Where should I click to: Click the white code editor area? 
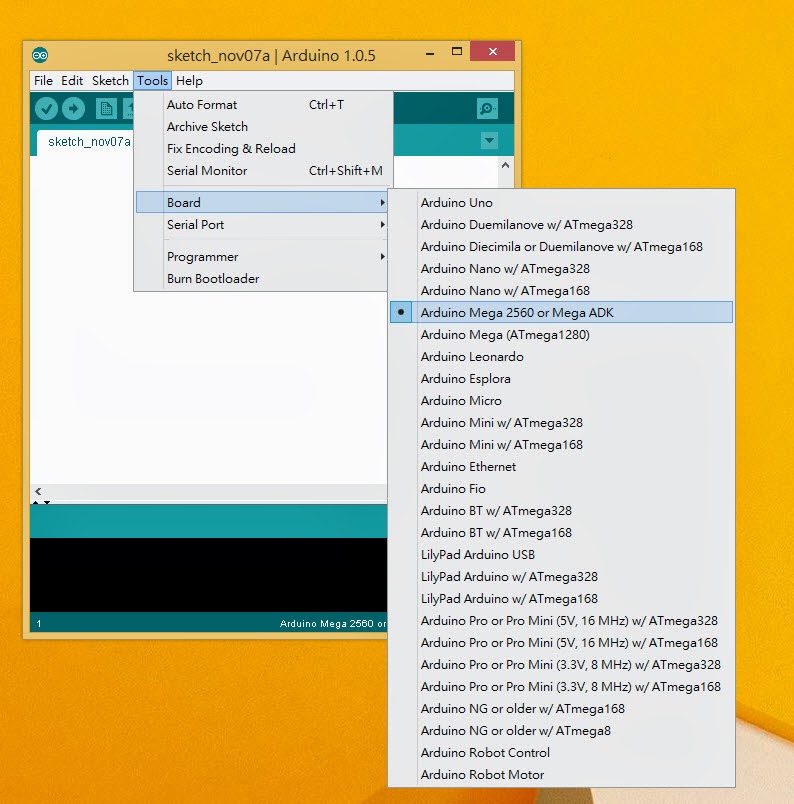(x=208, y=387)
